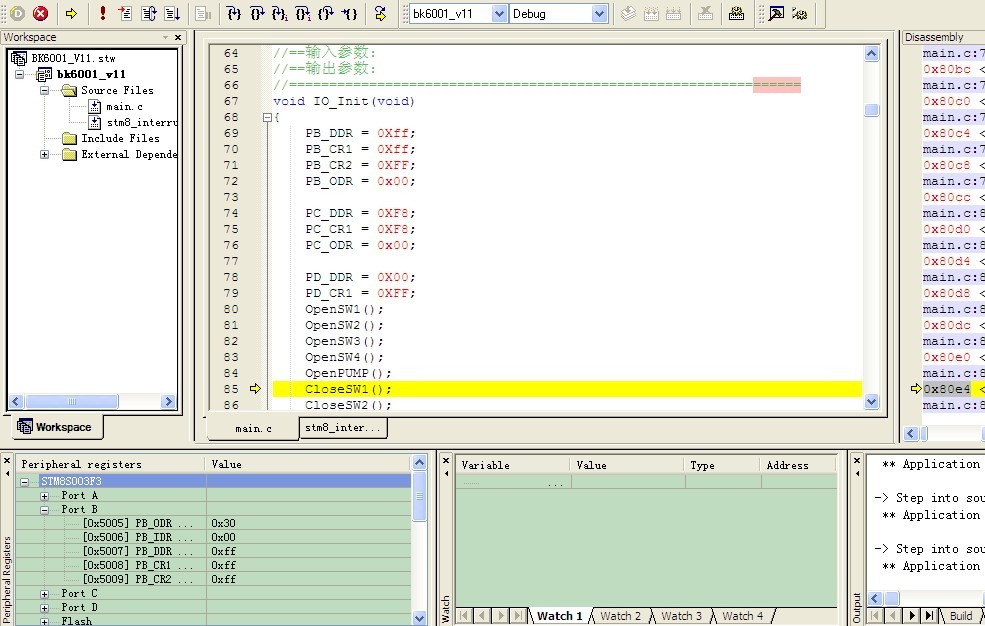Image resolution: width=985 pixels, height=626 pixels.
Task: Collapse the IO_Init function code fold
Action: [x=267, y=117]
